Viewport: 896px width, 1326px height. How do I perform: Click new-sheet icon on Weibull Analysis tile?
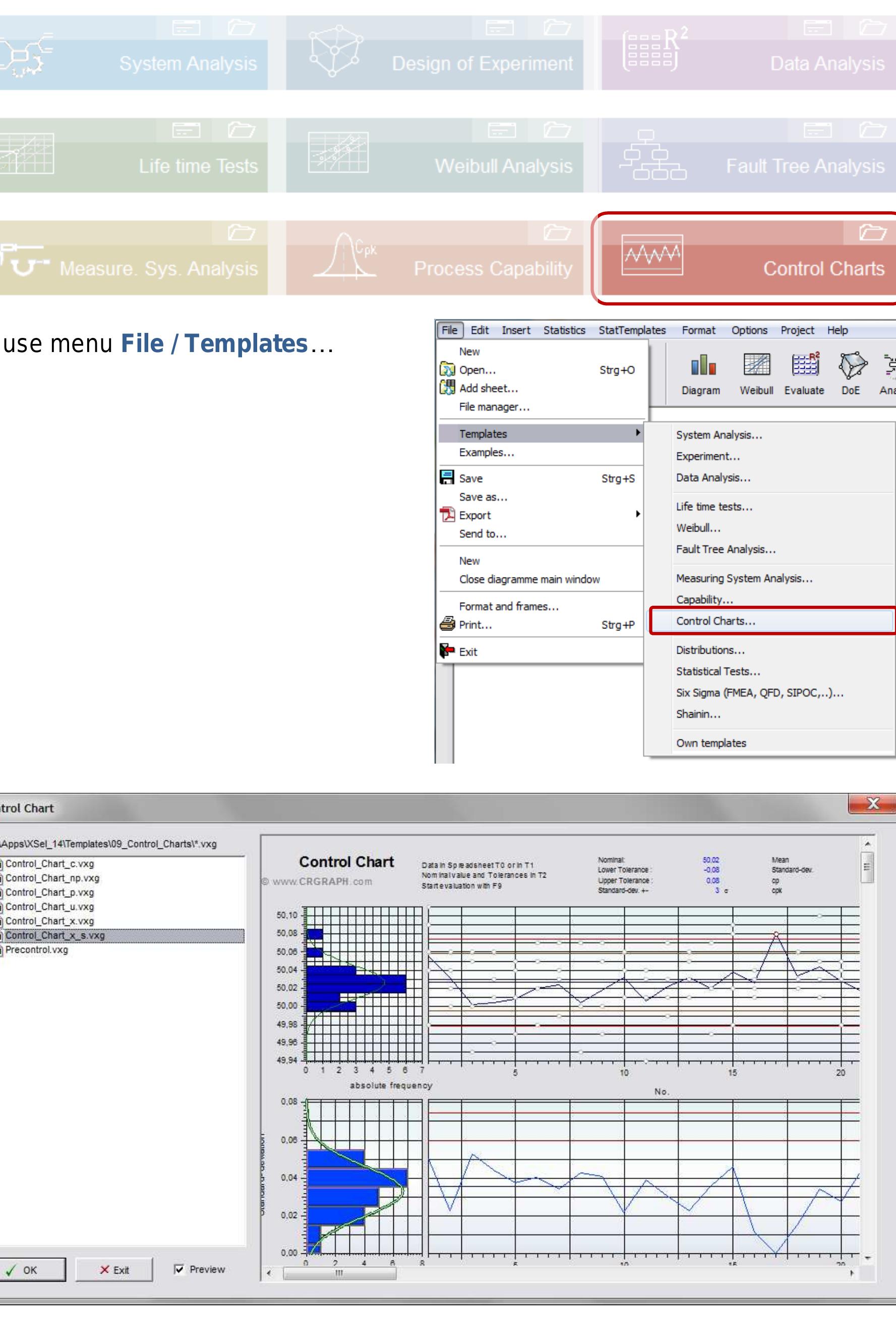pos(502,130)
